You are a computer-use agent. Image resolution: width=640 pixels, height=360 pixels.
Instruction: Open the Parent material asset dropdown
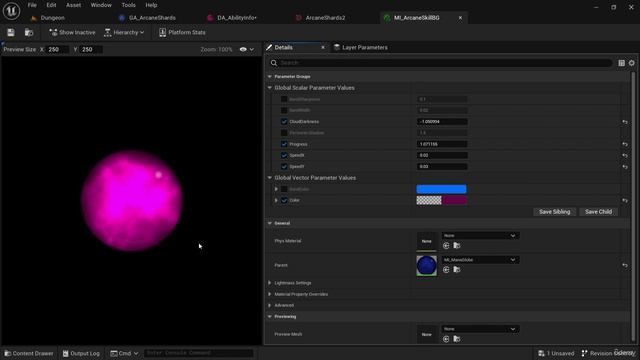point(480,260)
